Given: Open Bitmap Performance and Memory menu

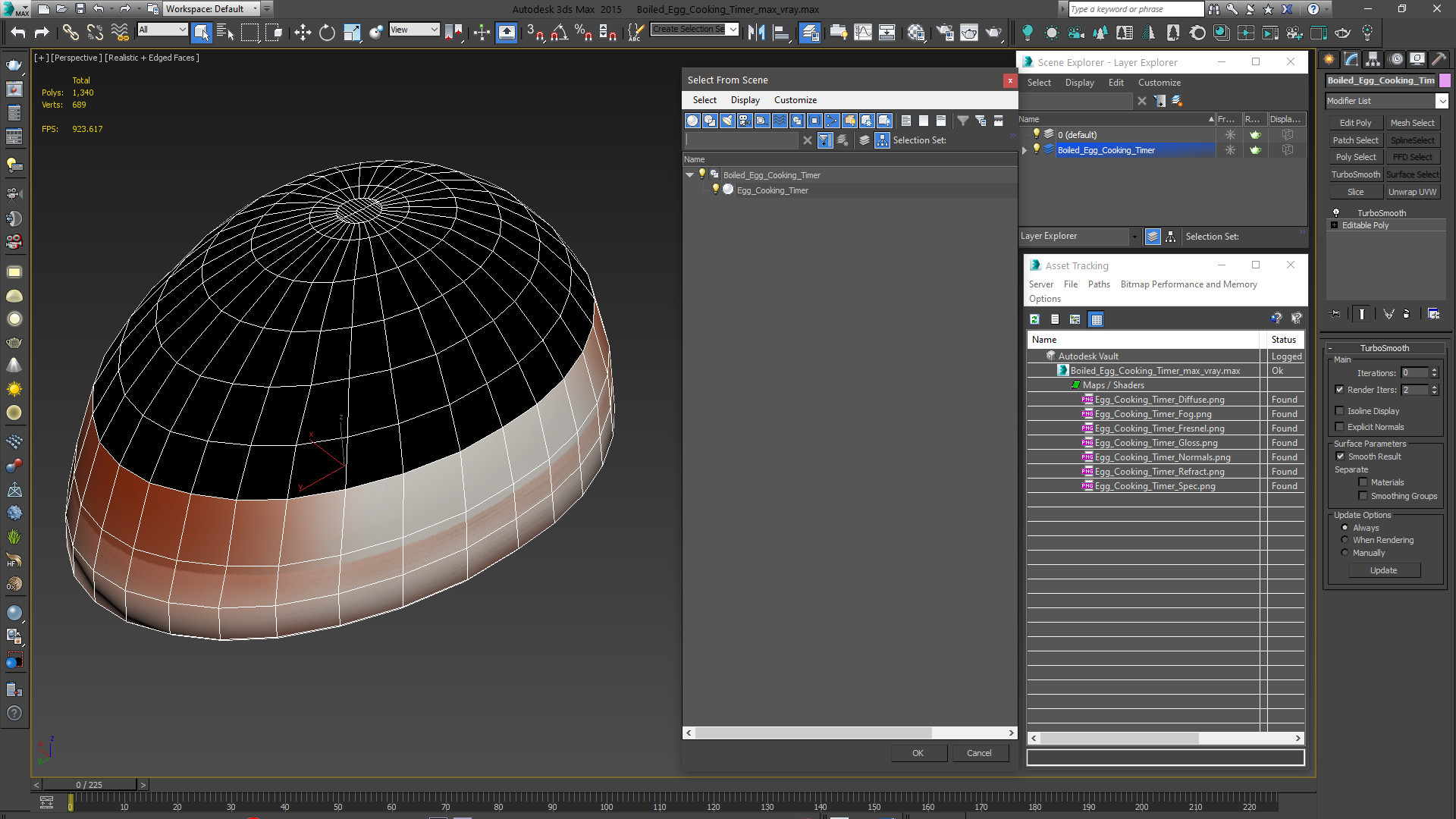Looking at the screenshot, I should [x=1188, y=284].
